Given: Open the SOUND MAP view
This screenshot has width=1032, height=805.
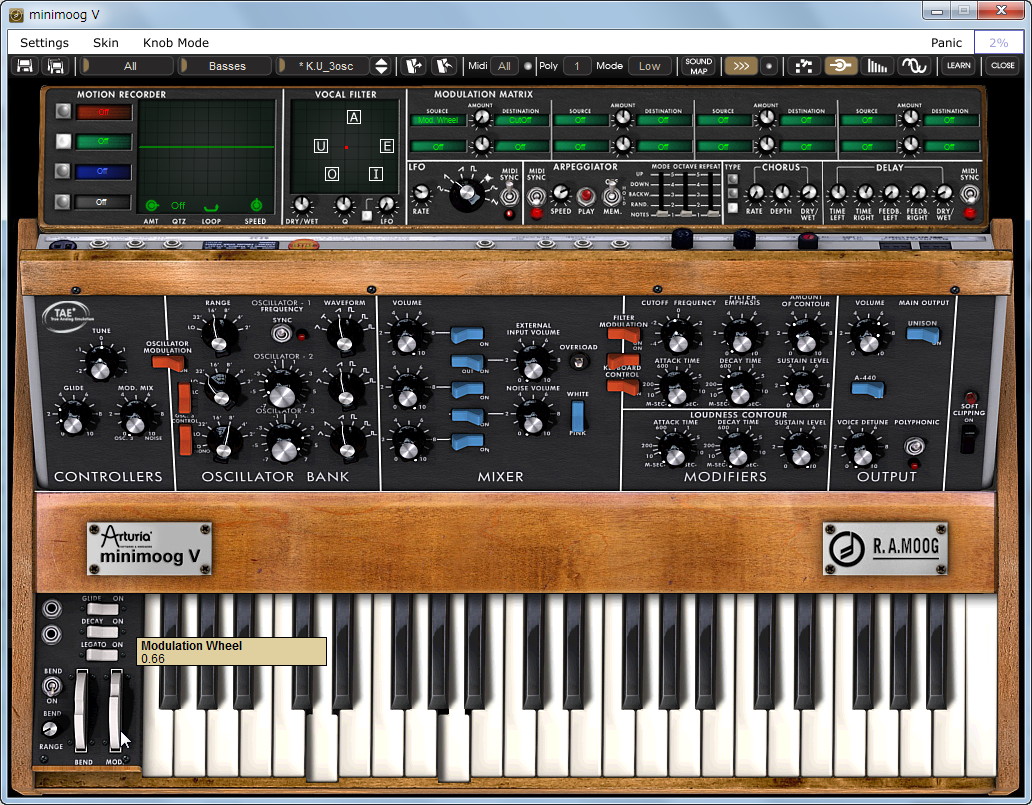Looking at the screenshot, I should point(698,65).
